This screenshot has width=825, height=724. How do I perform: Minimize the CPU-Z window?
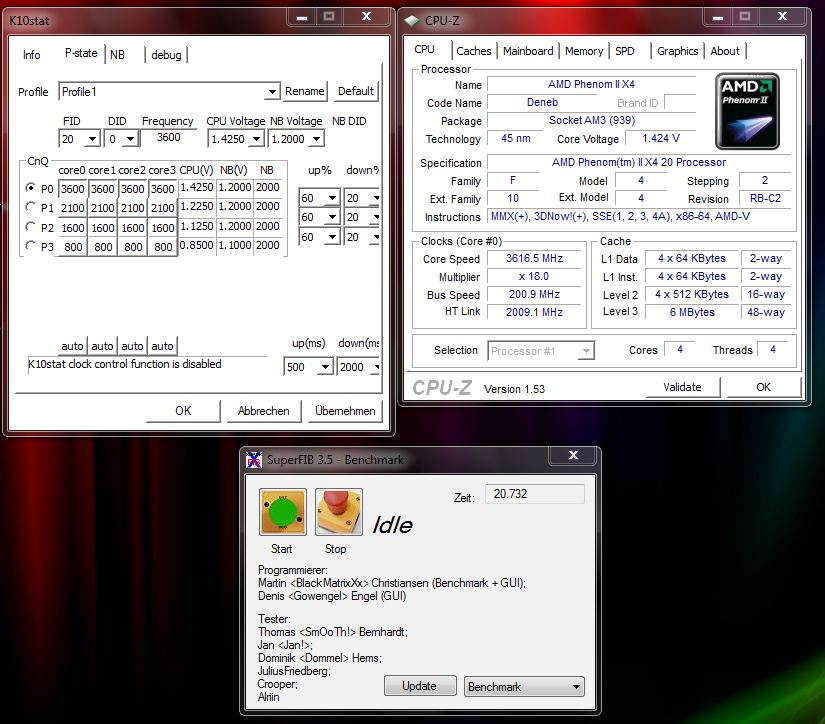tap(718, 17)
